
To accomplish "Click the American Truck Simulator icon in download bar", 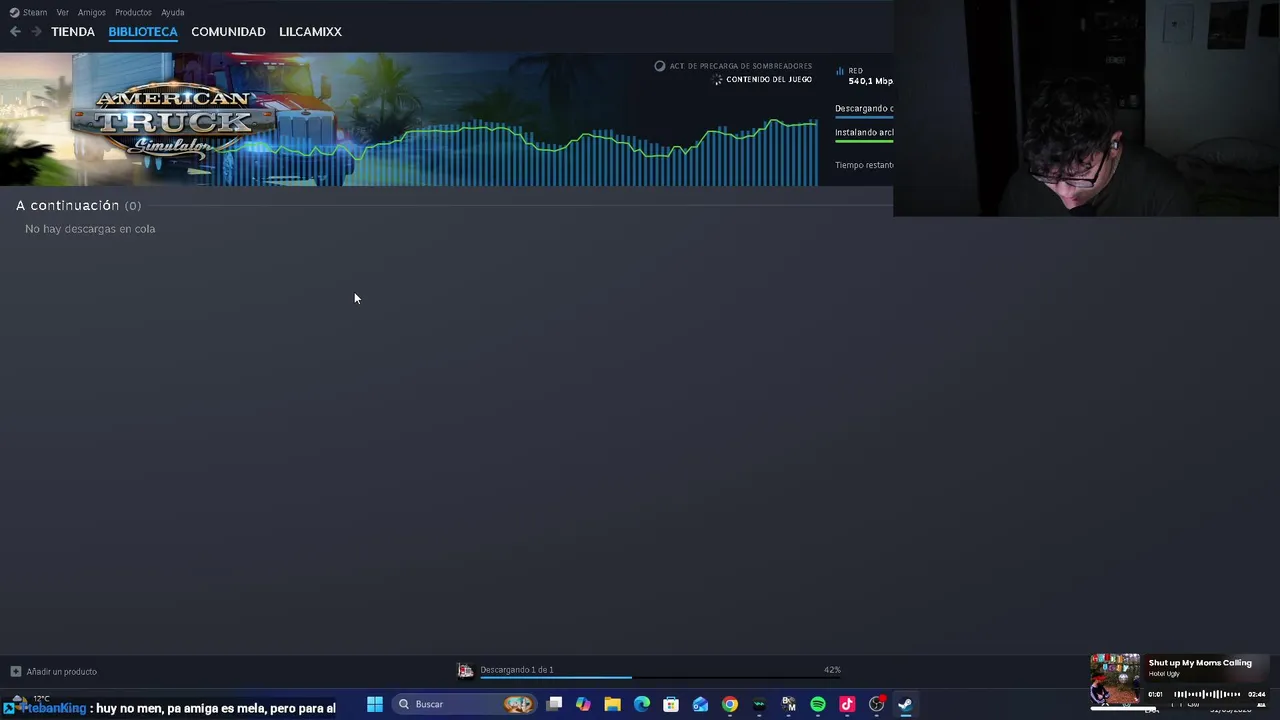I will 465,670.
